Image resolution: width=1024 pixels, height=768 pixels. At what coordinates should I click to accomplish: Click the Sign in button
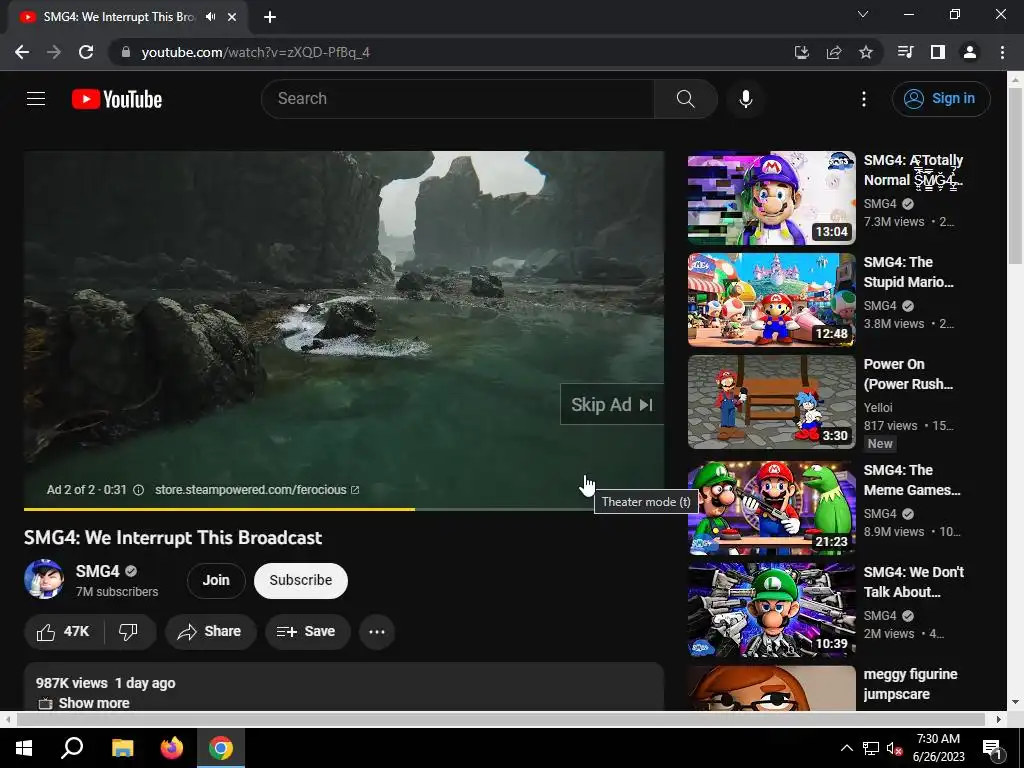click(940, 99)
